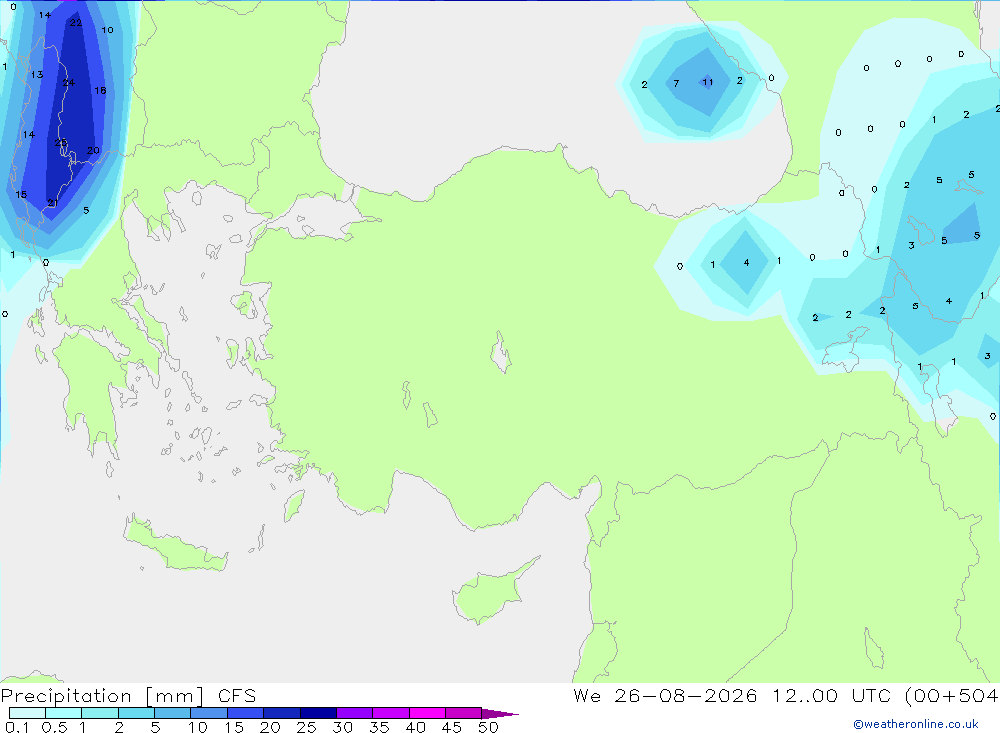Click the 'CFS' model label
This screenshot has width=1000, height=733.
(x=237, y=696)
